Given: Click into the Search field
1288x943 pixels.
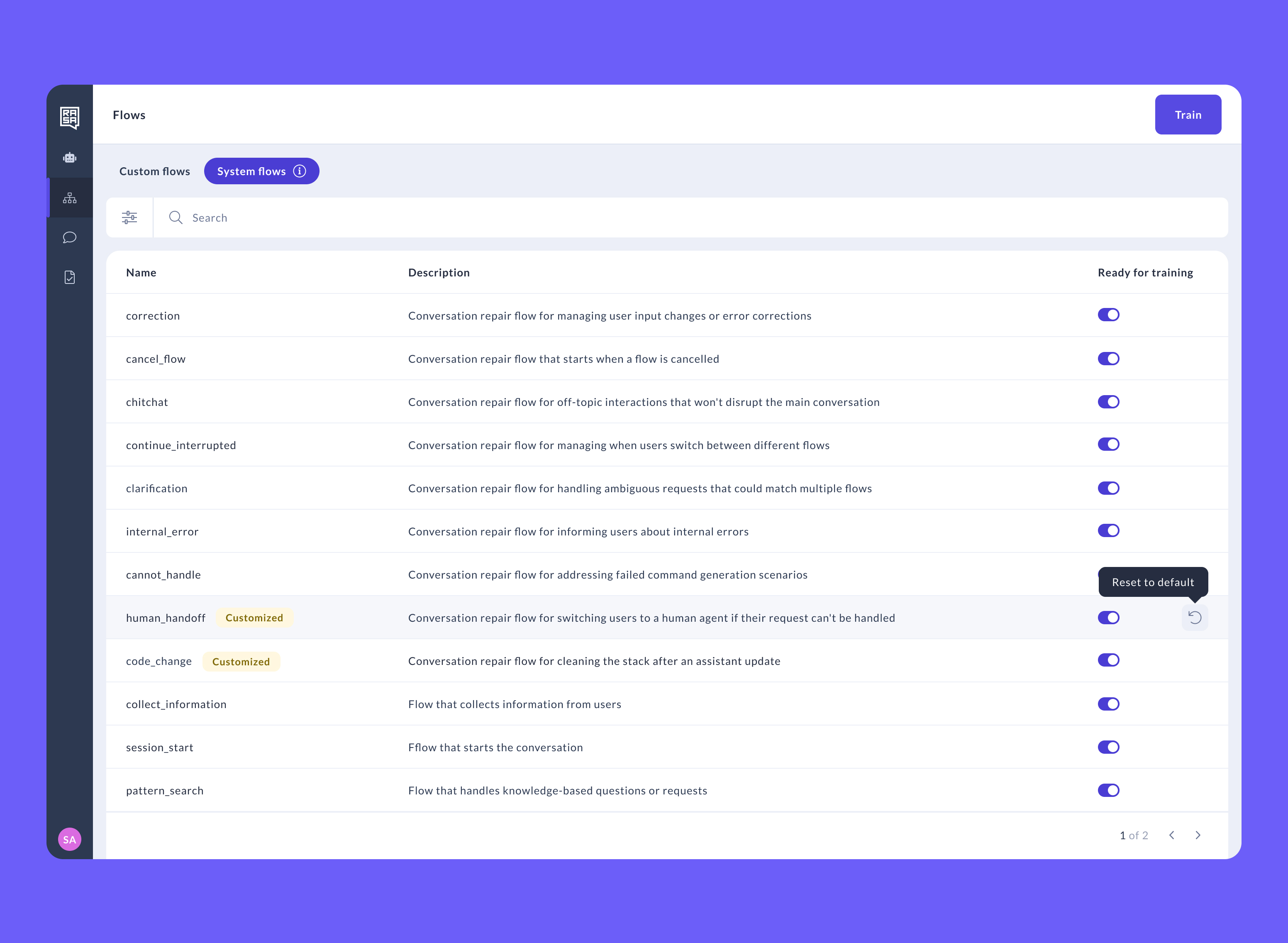Looking at the screenshot, I should [x=571, y=217].
